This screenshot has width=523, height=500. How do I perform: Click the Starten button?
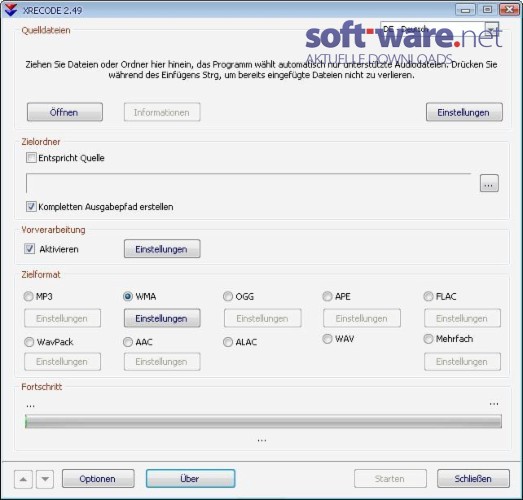pos(390,479)
